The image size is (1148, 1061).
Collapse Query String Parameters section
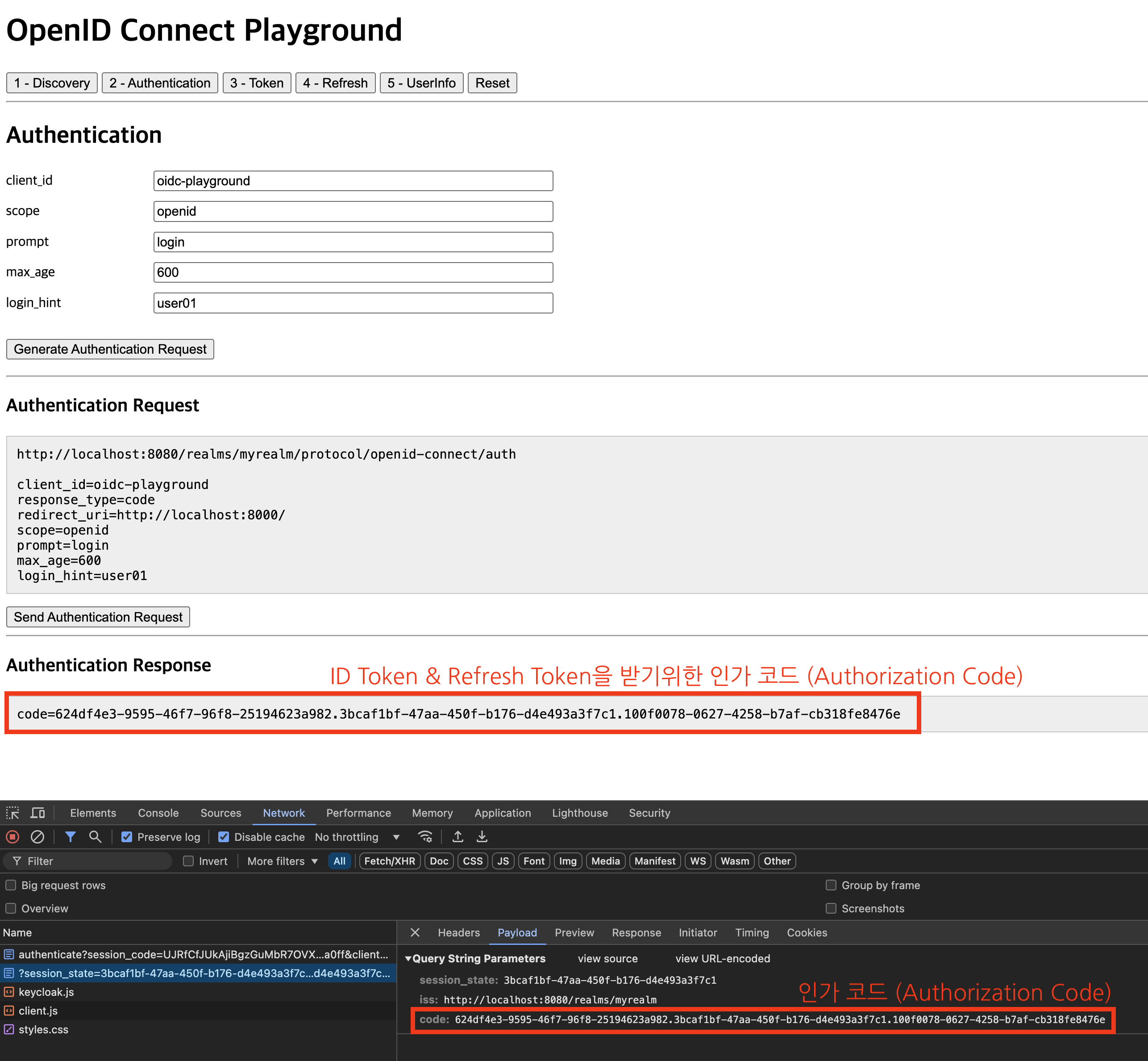[x=408, y=959]
